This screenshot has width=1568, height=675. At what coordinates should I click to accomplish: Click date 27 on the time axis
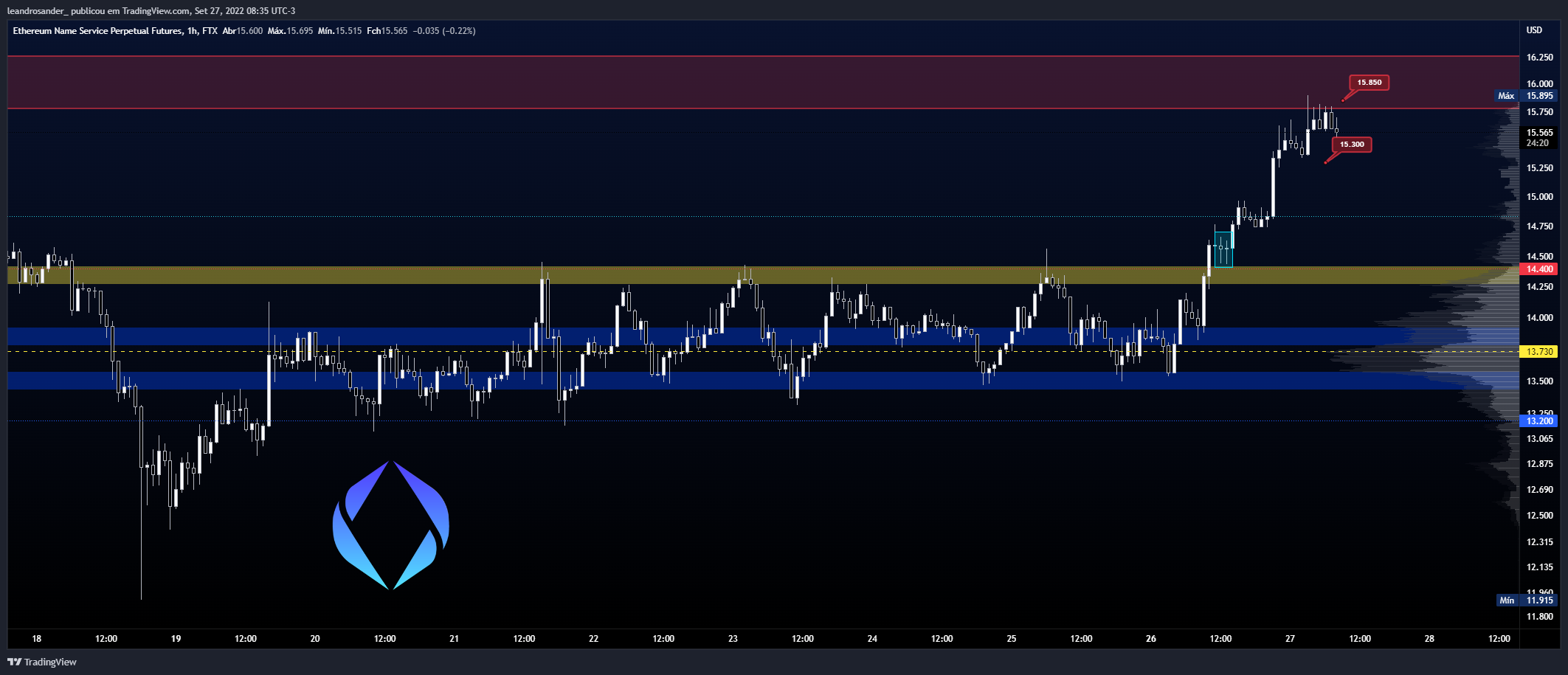(x=1290, y=639)
